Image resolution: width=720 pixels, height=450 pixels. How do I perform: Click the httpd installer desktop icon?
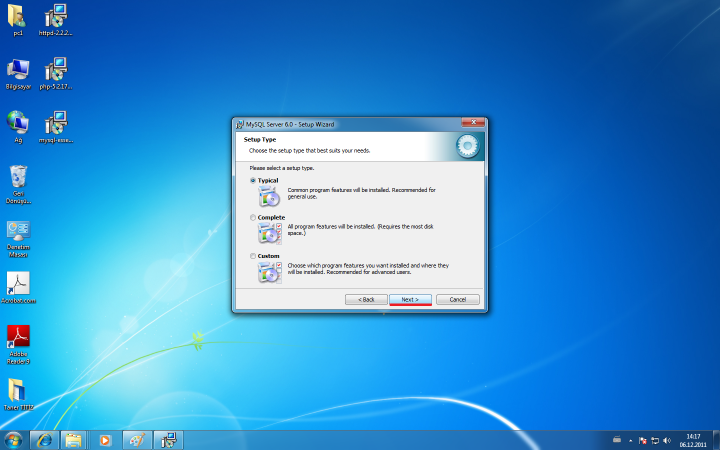pos(56,17)
